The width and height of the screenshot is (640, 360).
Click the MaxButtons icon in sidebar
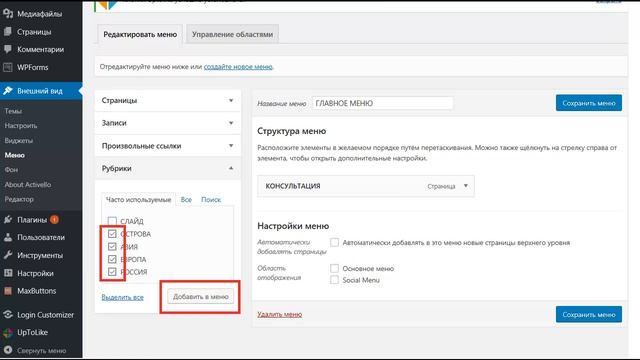(x=8, y=291)
